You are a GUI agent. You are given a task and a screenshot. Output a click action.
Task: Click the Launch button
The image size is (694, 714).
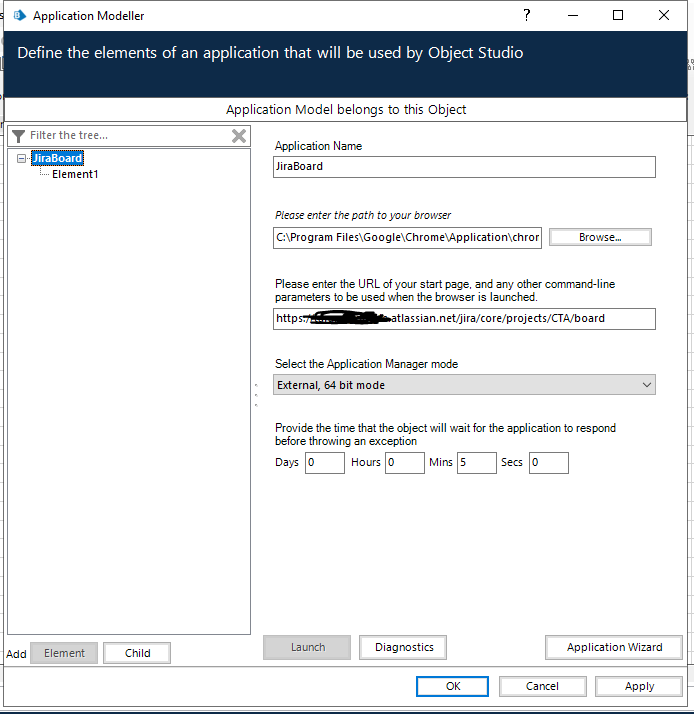pyautogui.click(x=307, y=647)
